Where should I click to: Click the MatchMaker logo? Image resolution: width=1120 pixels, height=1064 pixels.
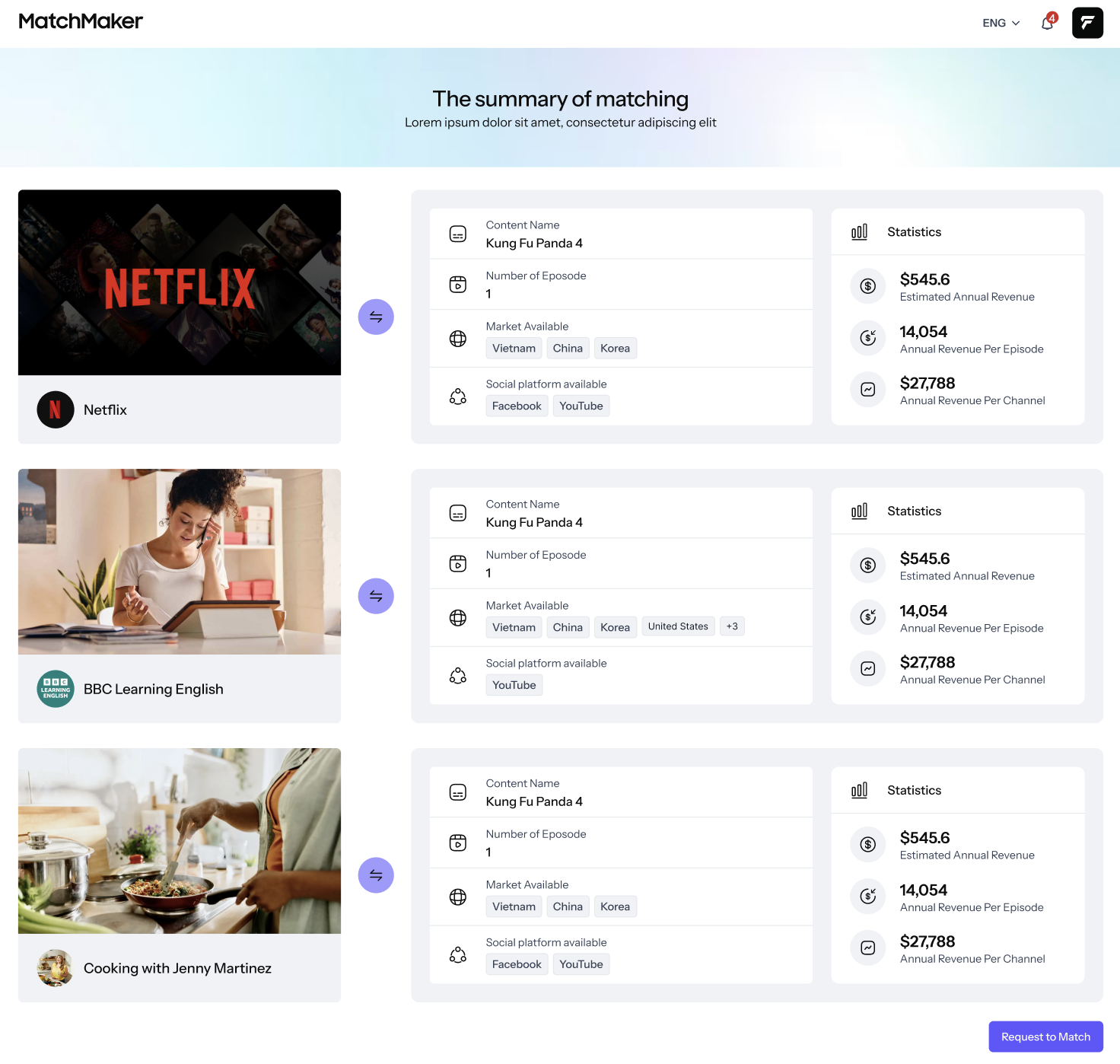[81, 21]
